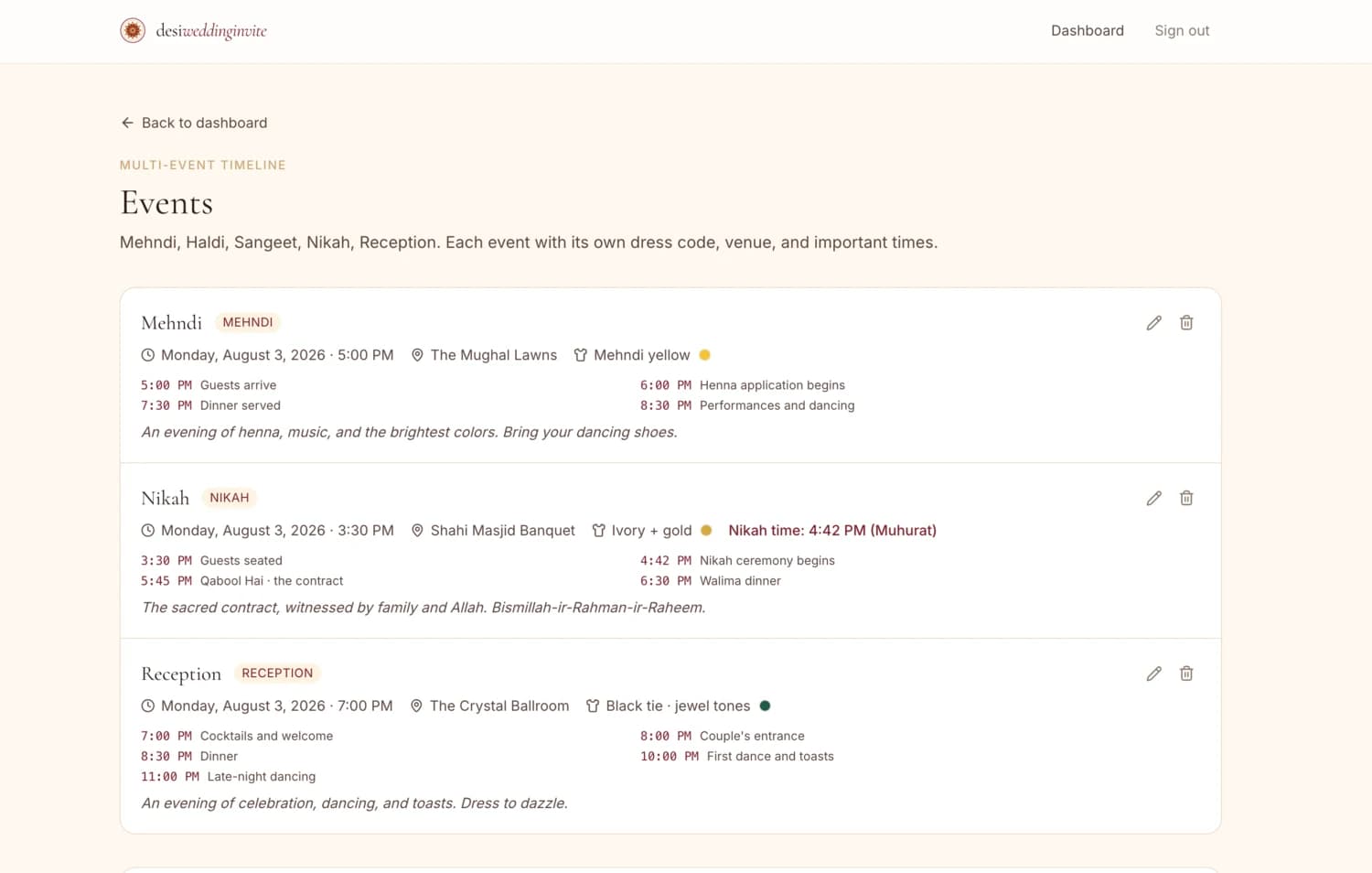Click 'The Crystal Ballroom' venue text

[x=499, y=706]
